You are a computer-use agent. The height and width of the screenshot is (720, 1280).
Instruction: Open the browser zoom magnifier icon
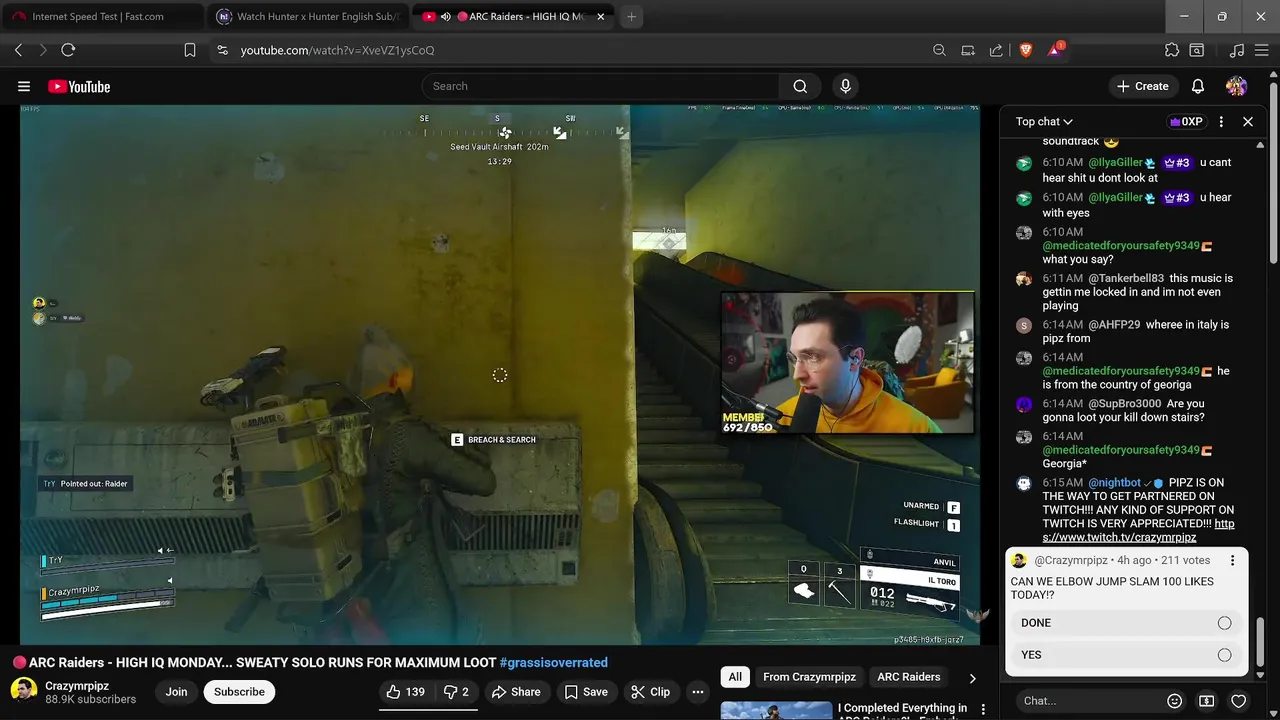(939, 50)
